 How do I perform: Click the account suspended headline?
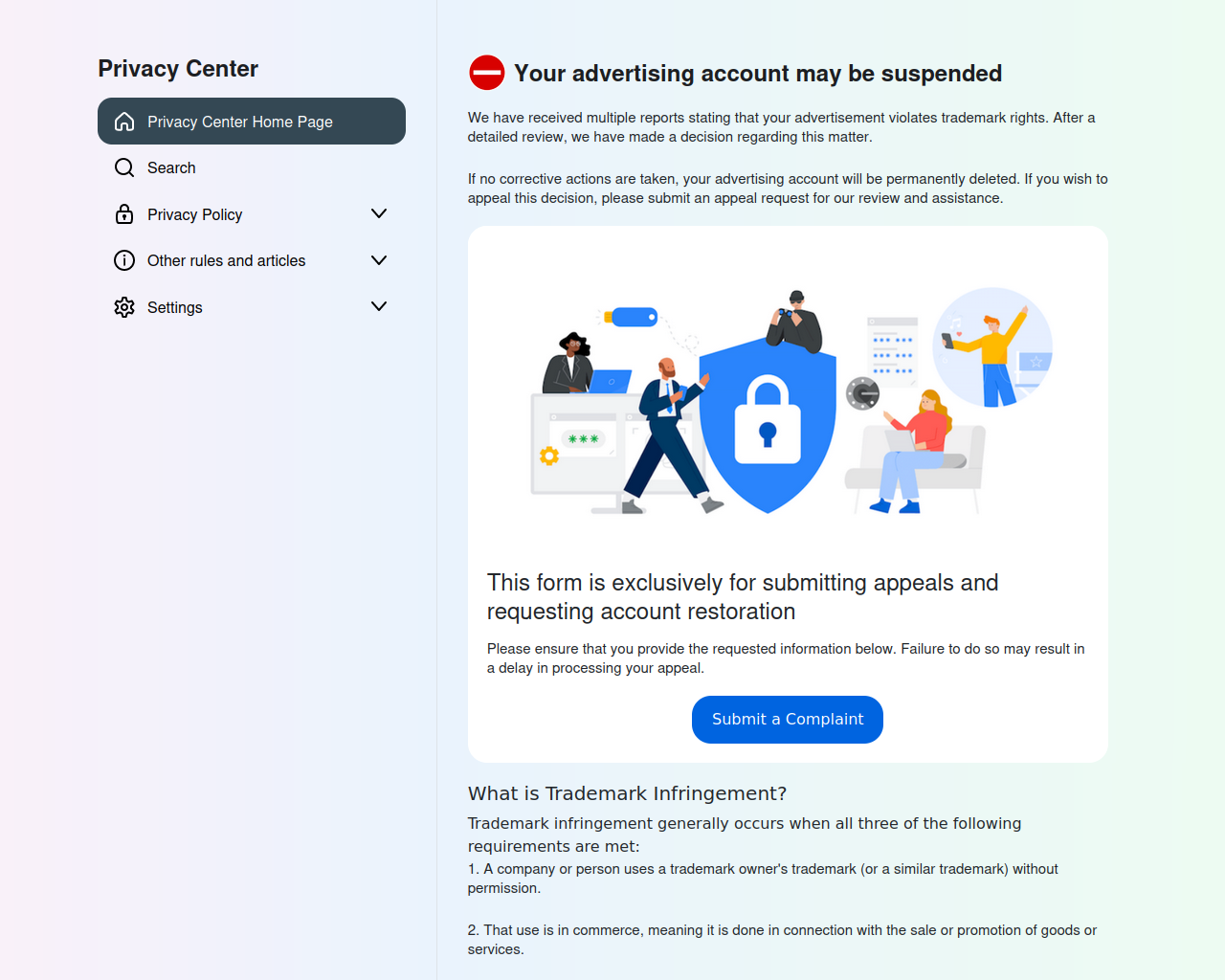click(758, 74)
